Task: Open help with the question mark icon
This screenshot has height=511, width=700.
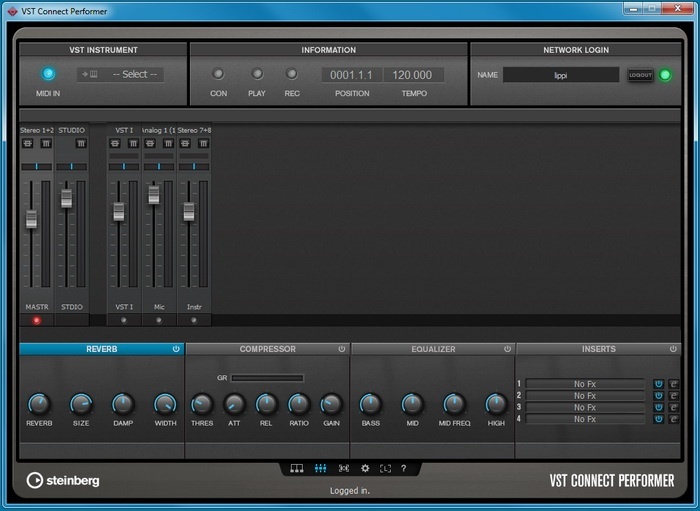Action: coord(404,468)
